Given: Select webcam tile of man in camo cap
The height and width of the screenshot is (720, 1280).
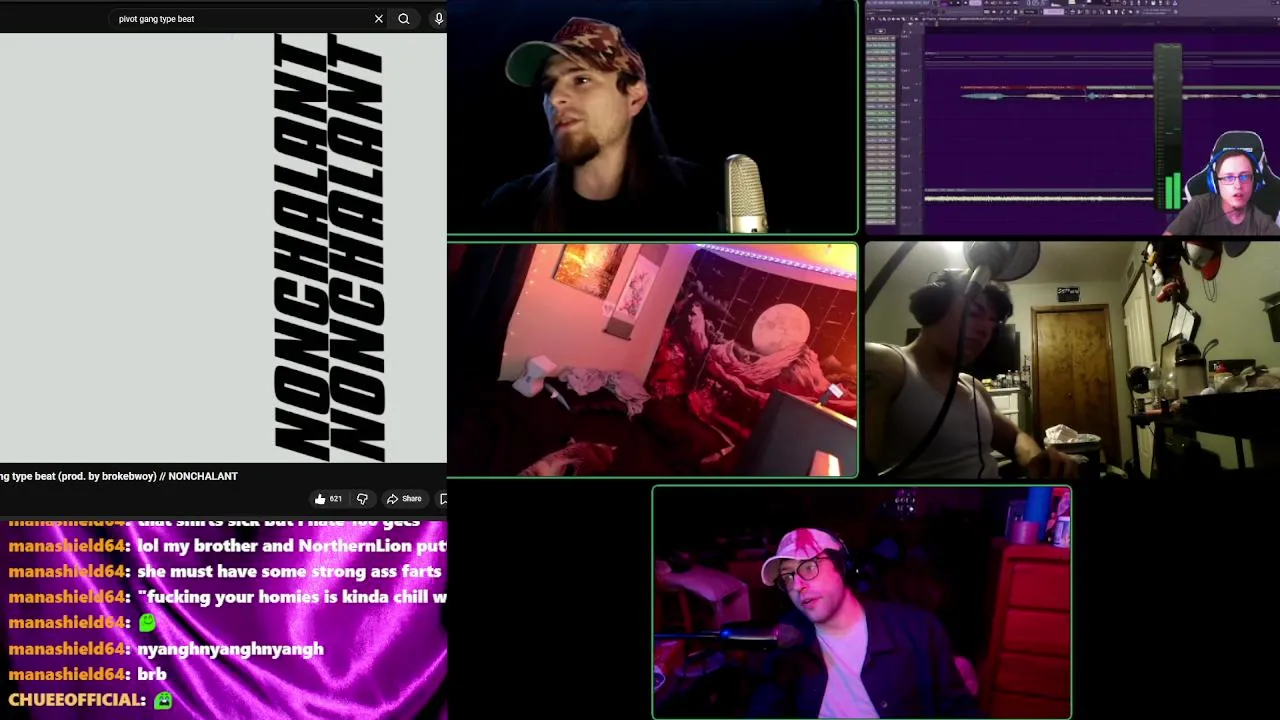Looking at the screenshot, I should coord(652,118).
